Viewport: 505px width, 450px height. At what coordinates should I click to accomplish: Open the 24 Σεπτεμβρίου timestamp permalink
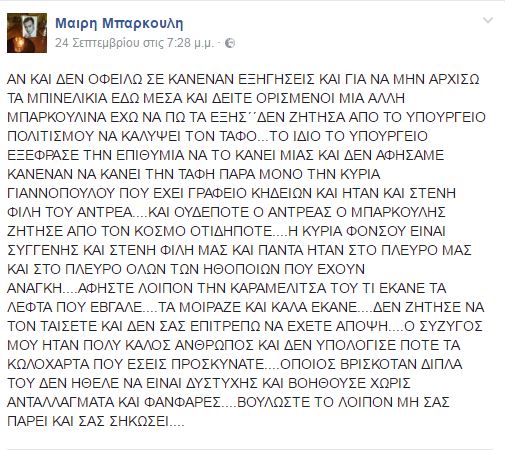tap(134, 43)
